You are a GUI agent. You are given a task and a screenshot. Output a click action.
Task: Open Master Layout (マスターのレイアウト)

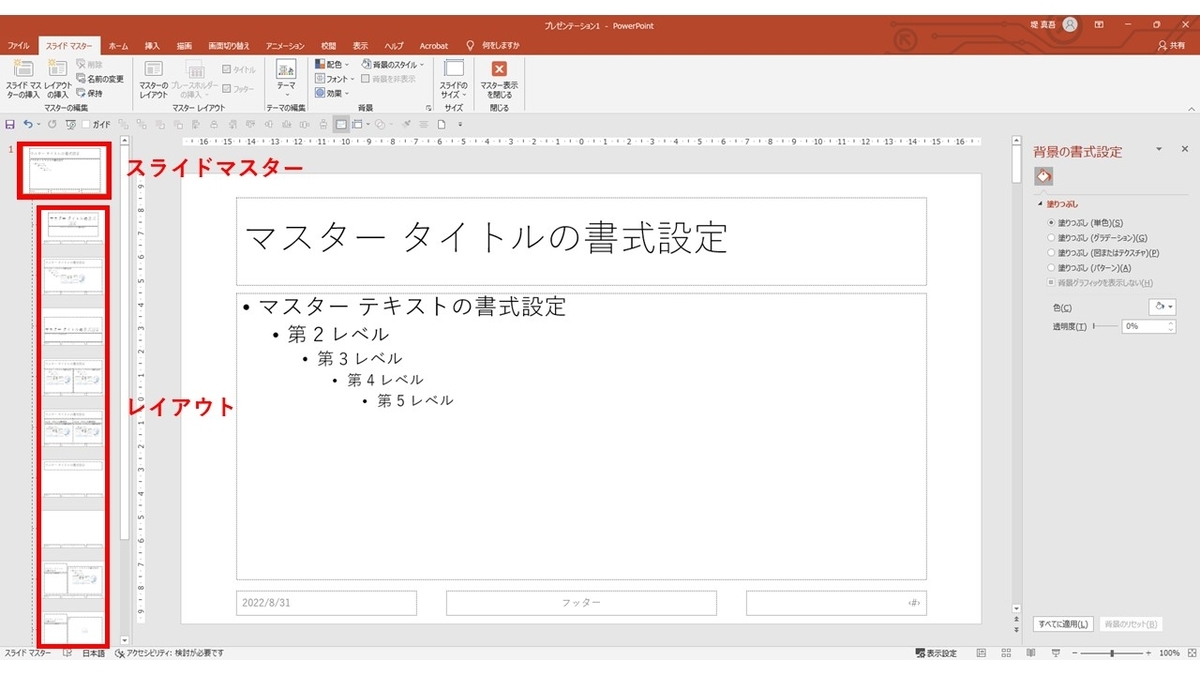coord(153,79)
